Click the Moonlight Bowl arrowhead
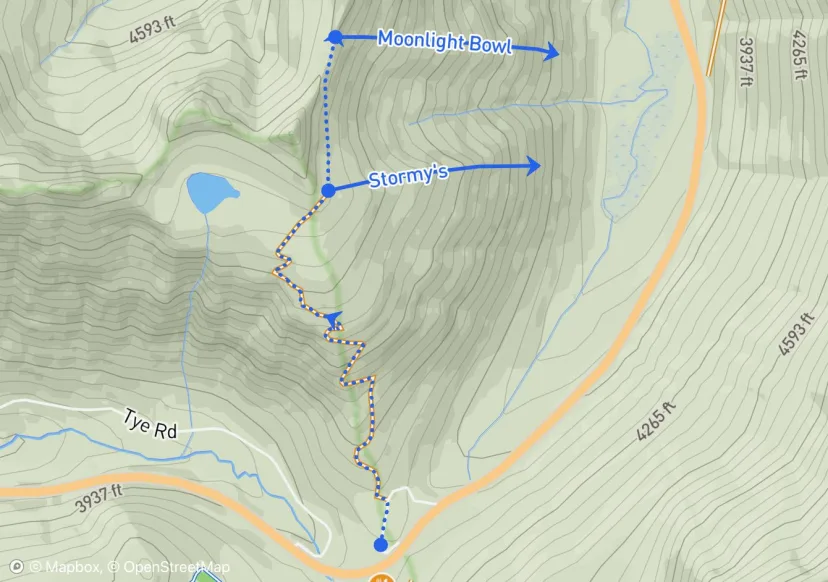The height and width of the screenshot is (582, 828). point(551,51)
